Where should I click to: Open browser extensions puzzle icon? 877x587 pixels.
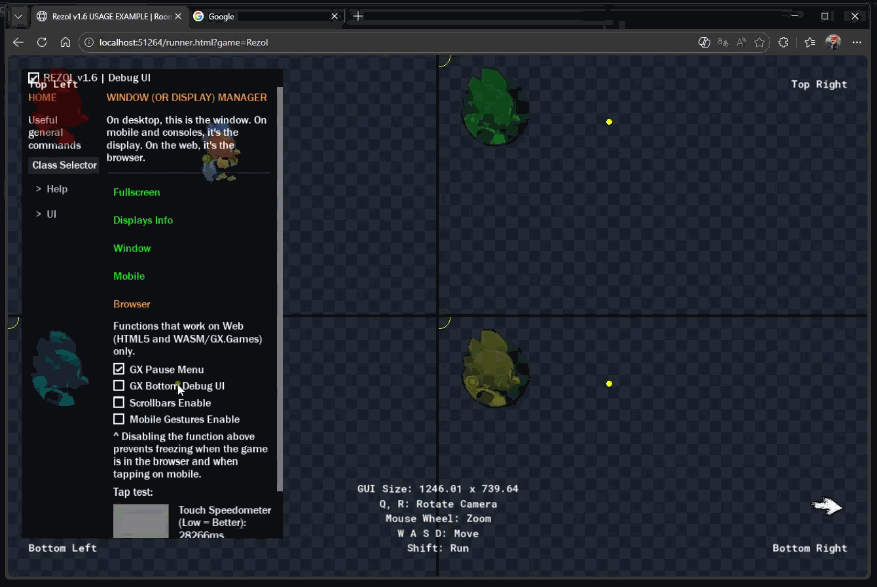coord(783,42)
